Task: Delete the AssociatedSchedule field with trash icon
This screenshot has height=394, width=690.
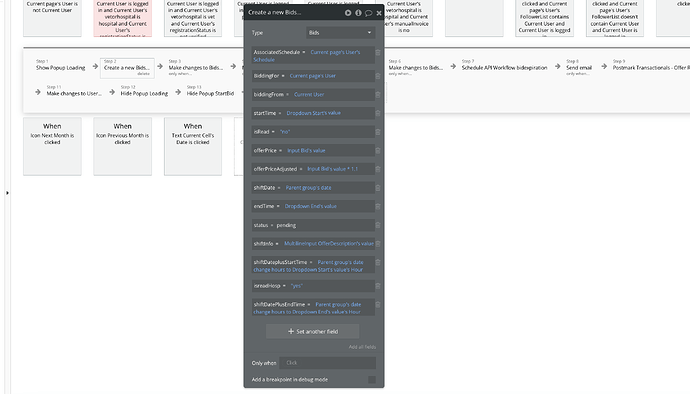Action: pyautogui.click(x=378, y=52)
